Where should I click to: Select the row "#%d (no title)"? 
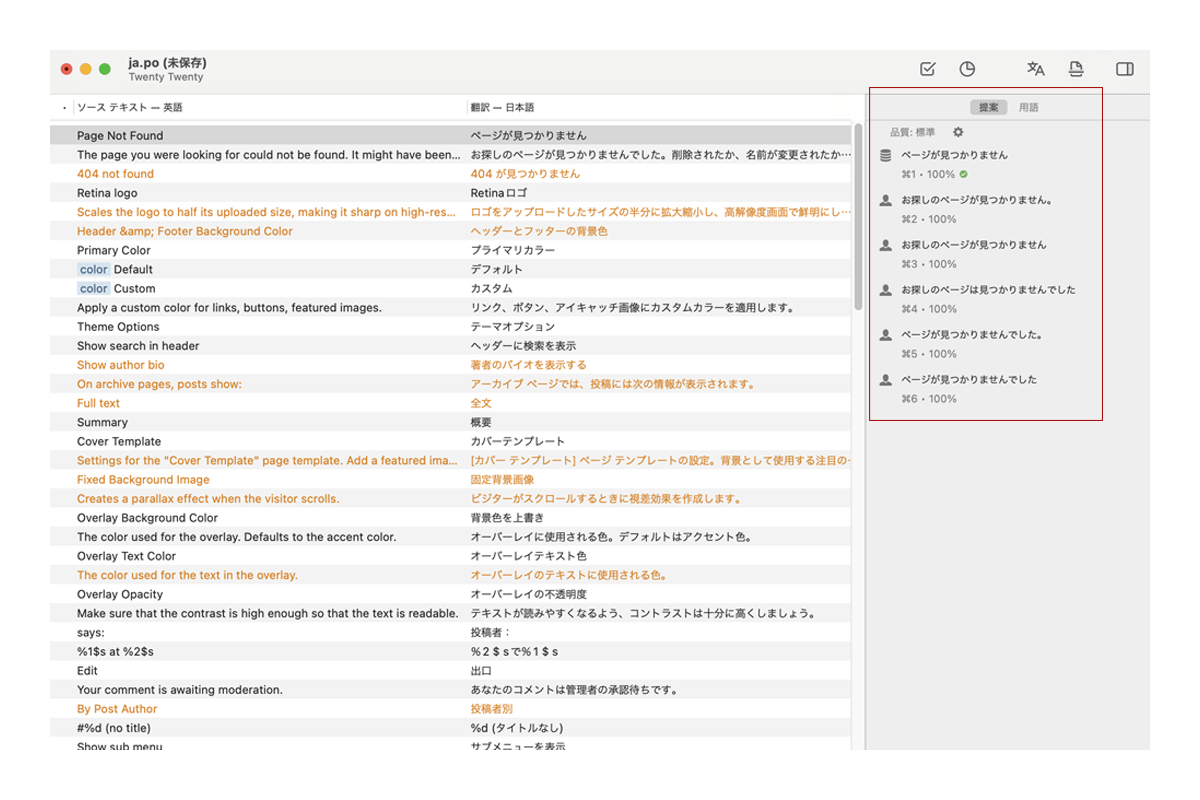click(x=451, y=728)
